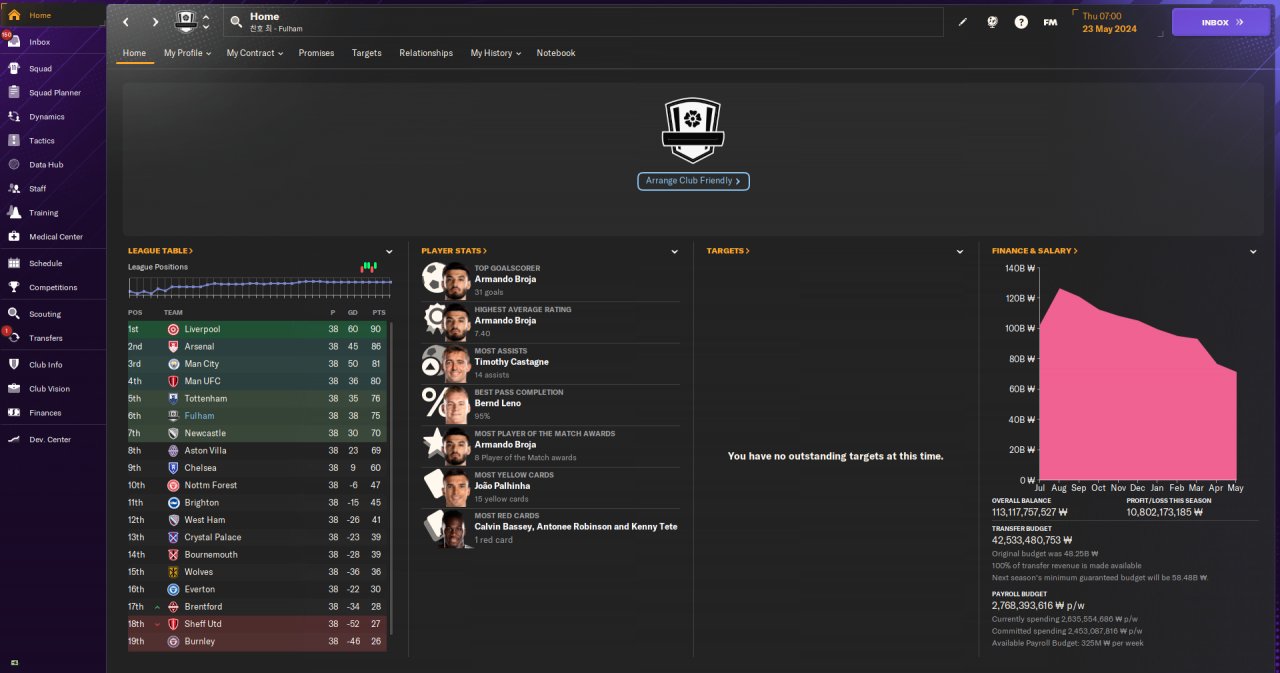Click the date Thu 23 May 2024

[1107, 22]
